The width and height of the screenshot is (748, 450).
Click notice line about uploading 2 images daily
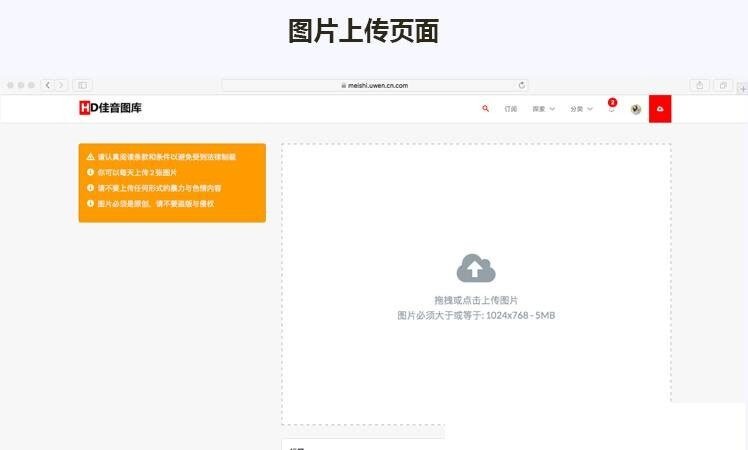pos(137,172)
